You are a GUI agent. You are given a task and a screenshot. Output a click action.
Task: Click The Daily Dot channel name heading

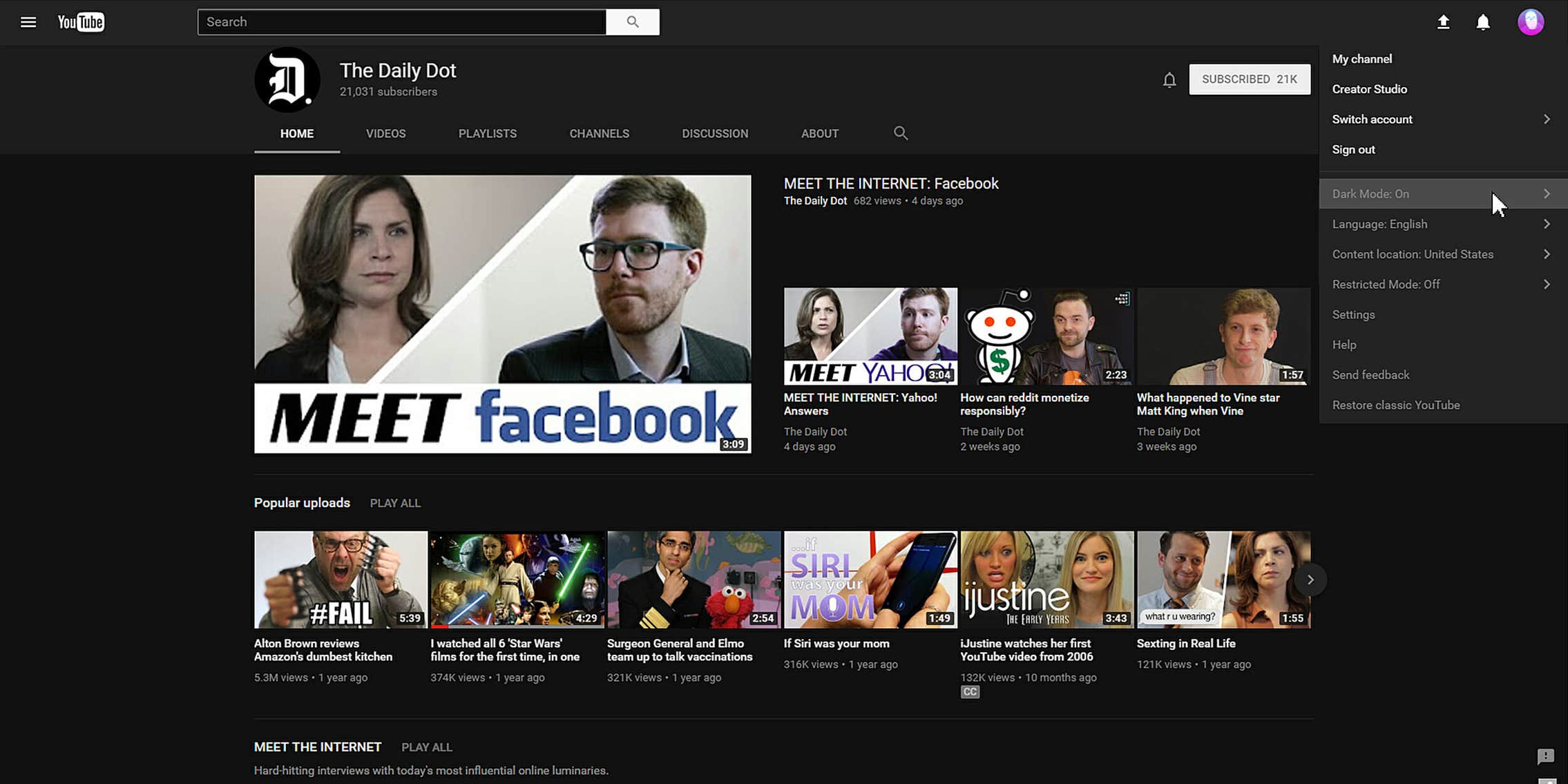click(x=398, y=70)
